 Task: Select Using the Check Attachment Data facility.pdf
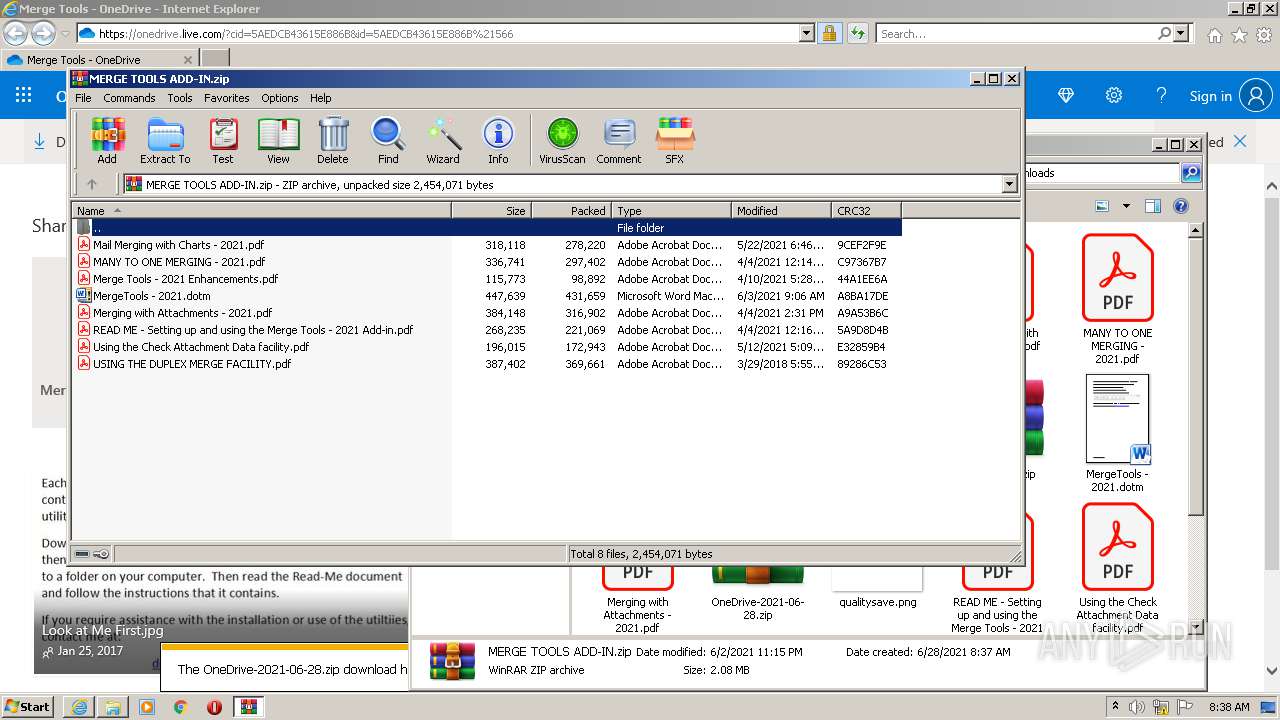[x=488, y=347]
